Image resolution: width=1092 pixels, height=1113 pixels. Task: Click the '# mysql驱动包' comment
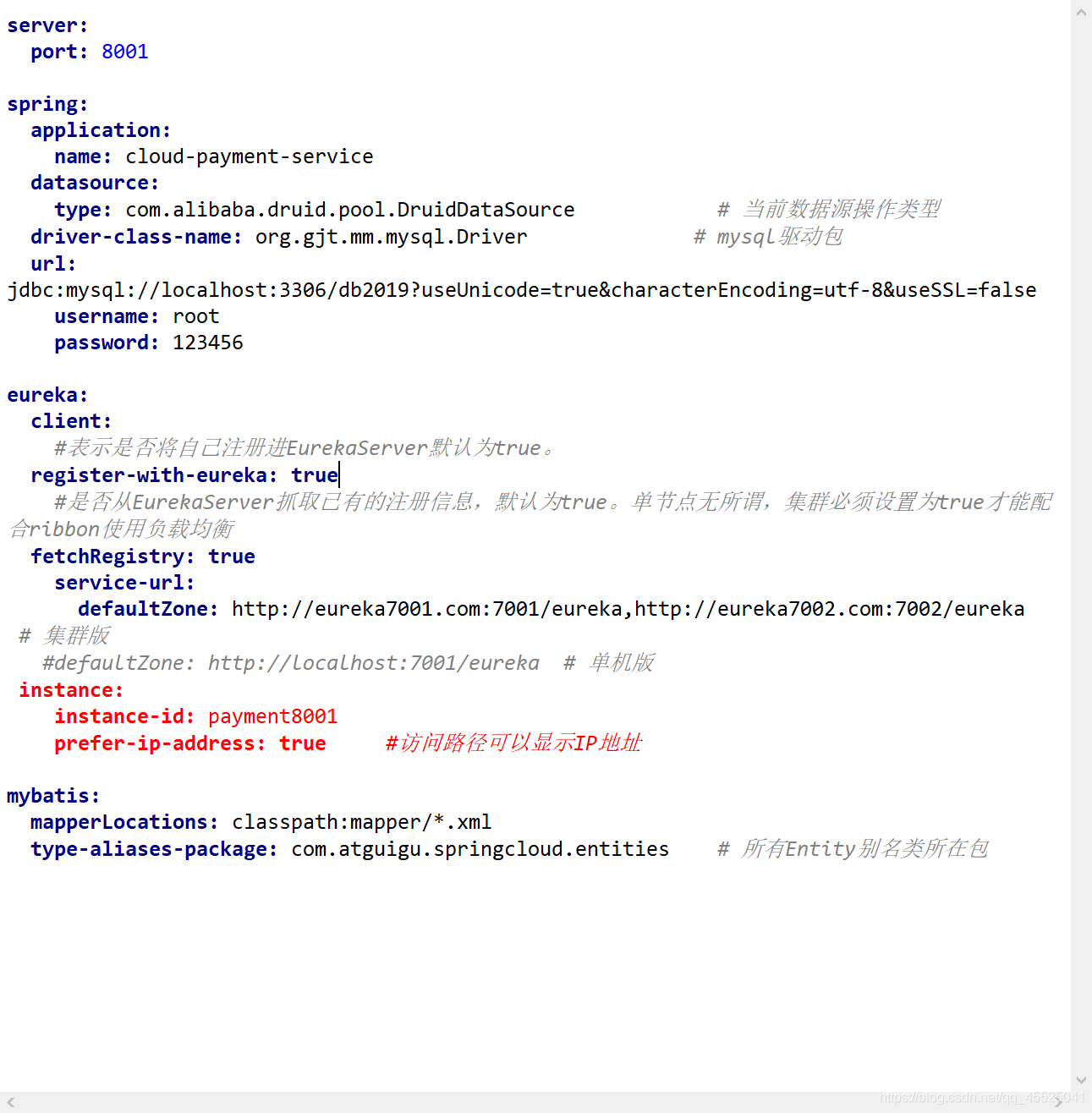(x=768, y=237)
